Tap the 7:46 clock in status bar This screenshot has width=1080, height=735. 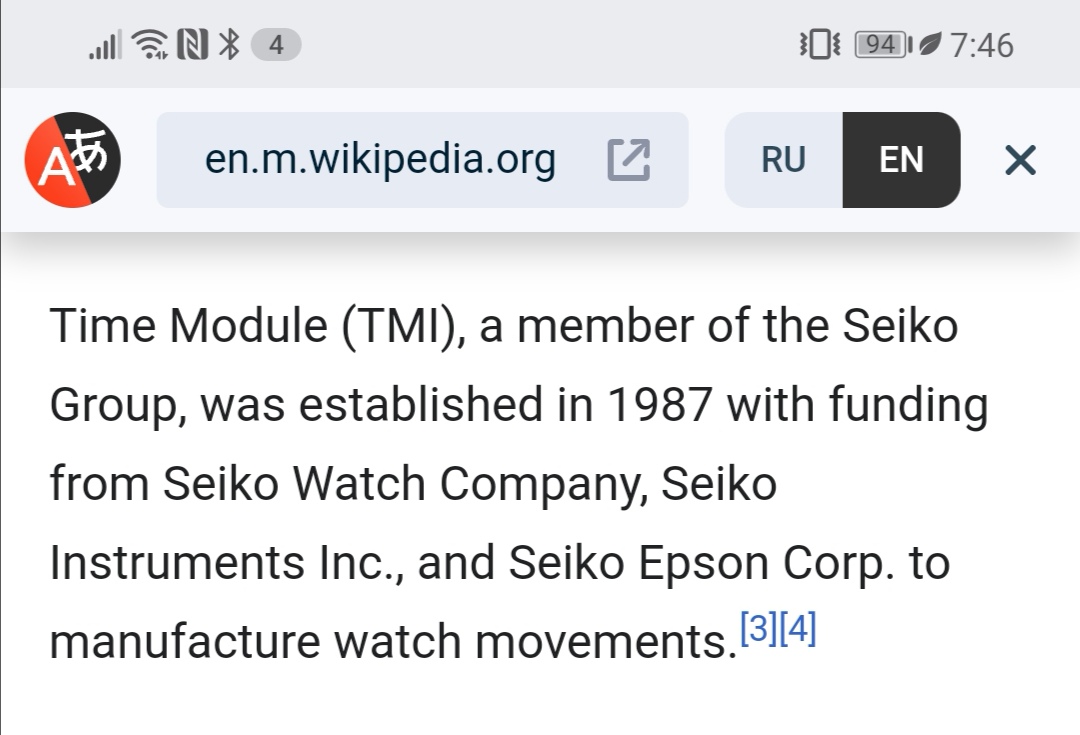click(981, 45)
